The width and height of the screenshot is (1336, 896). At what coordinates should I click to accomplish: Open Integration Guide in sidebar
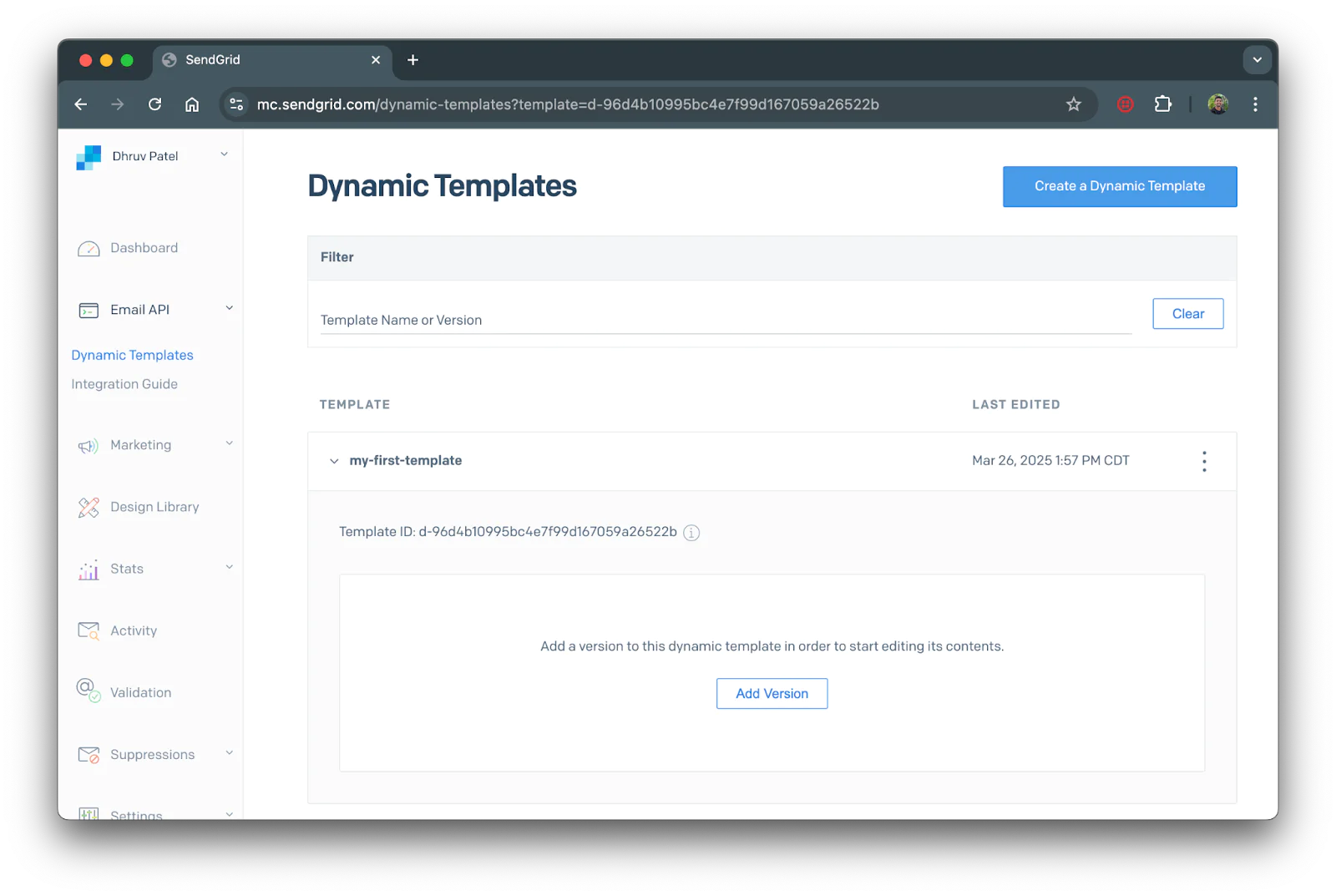tap(124, 385)
